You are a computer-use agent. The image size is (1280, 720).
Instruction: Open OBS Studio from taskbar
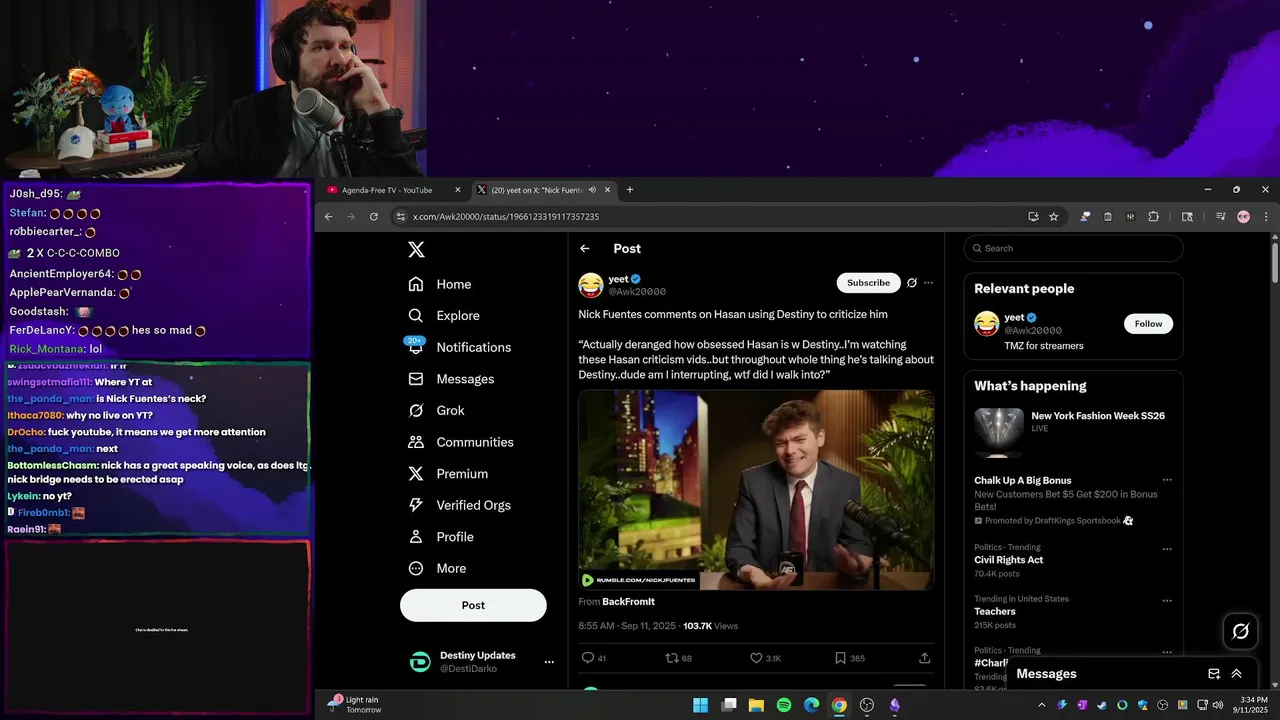pyautogui.click(x=867, y=705)
